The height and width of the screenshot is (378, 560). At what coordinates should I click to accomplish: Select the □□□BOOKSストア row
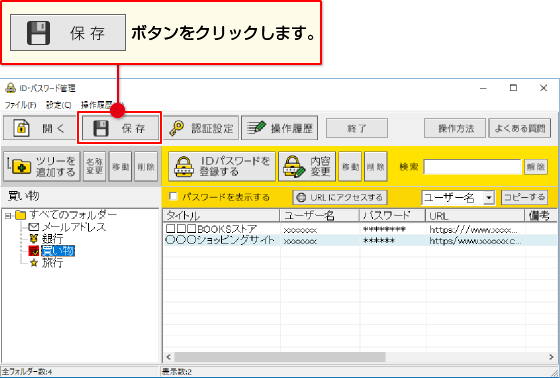click(x=360, y=229)
